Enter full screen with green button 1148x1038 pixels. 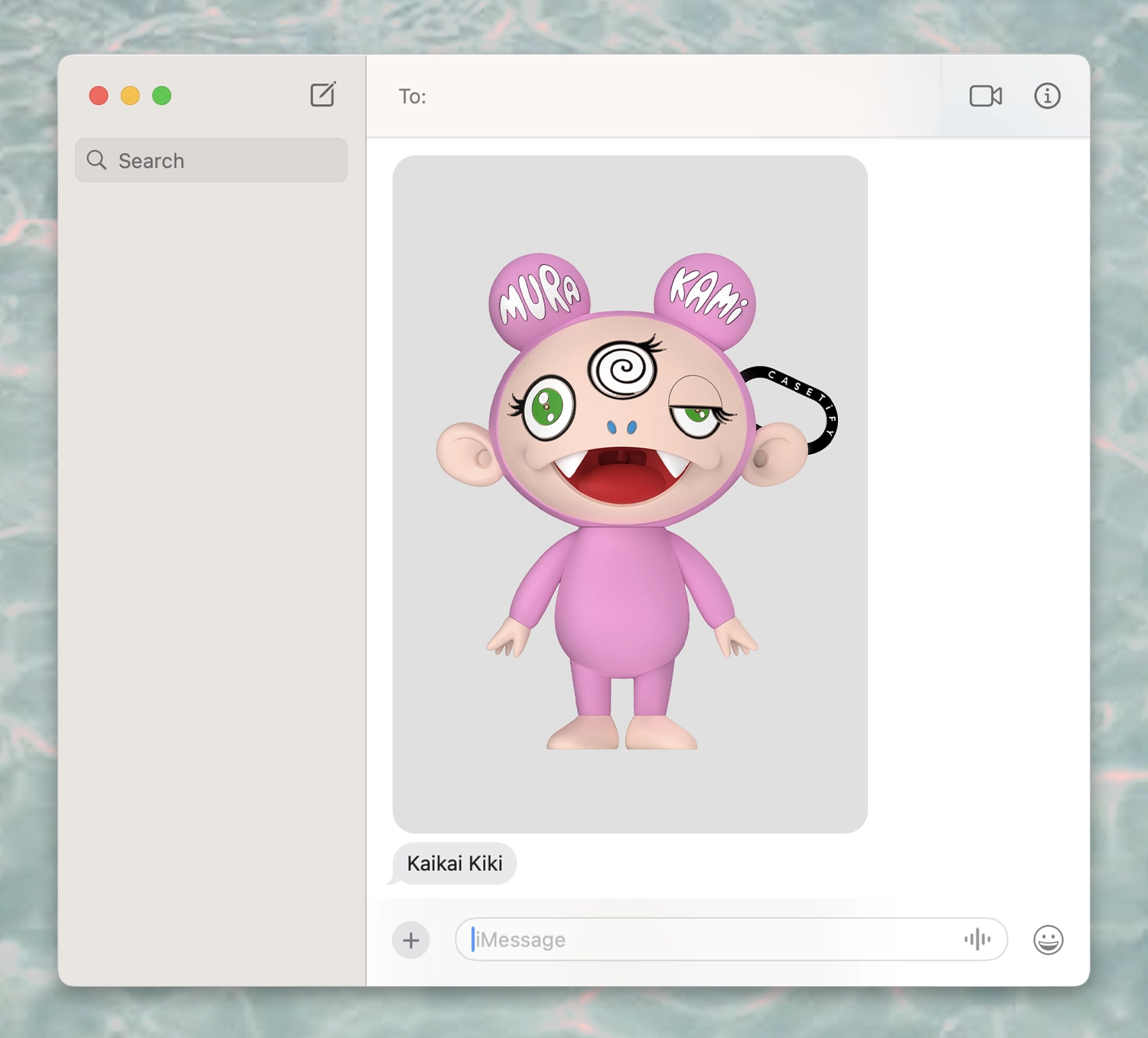pyautogui.click(x=161, y=96)
